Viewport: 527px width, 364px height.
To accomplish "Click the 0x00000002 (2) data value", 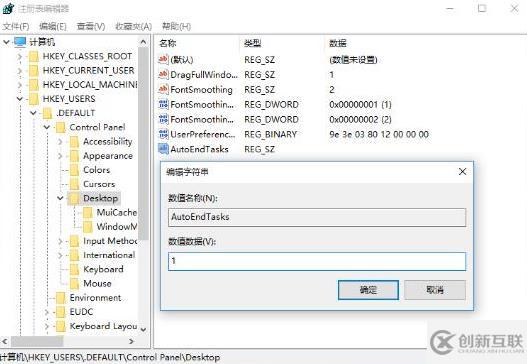I will tap(360, 119).
